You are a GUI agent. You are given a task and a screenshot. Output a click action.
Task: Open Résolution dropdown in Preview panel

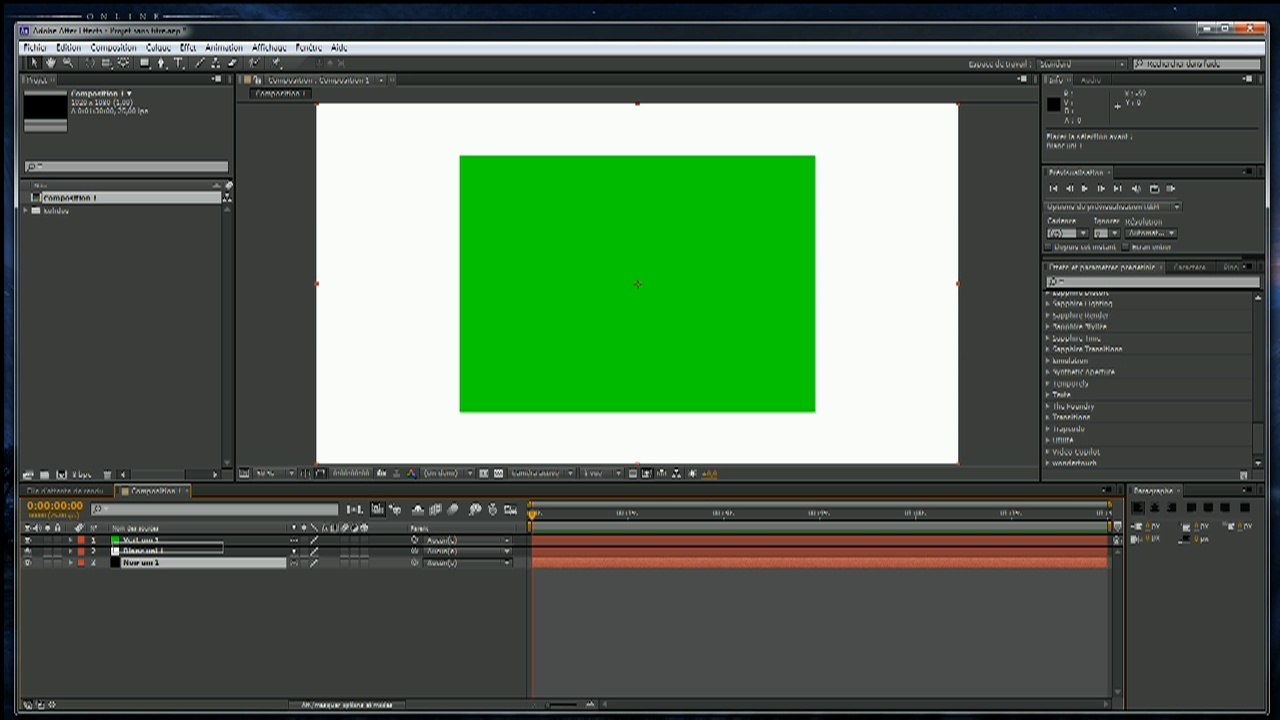point(1151,233)
